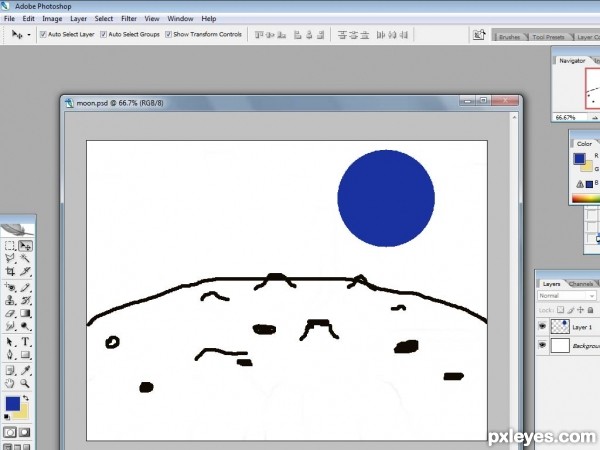
Task: Select the Dodge tool
Action: pos(25,326)
